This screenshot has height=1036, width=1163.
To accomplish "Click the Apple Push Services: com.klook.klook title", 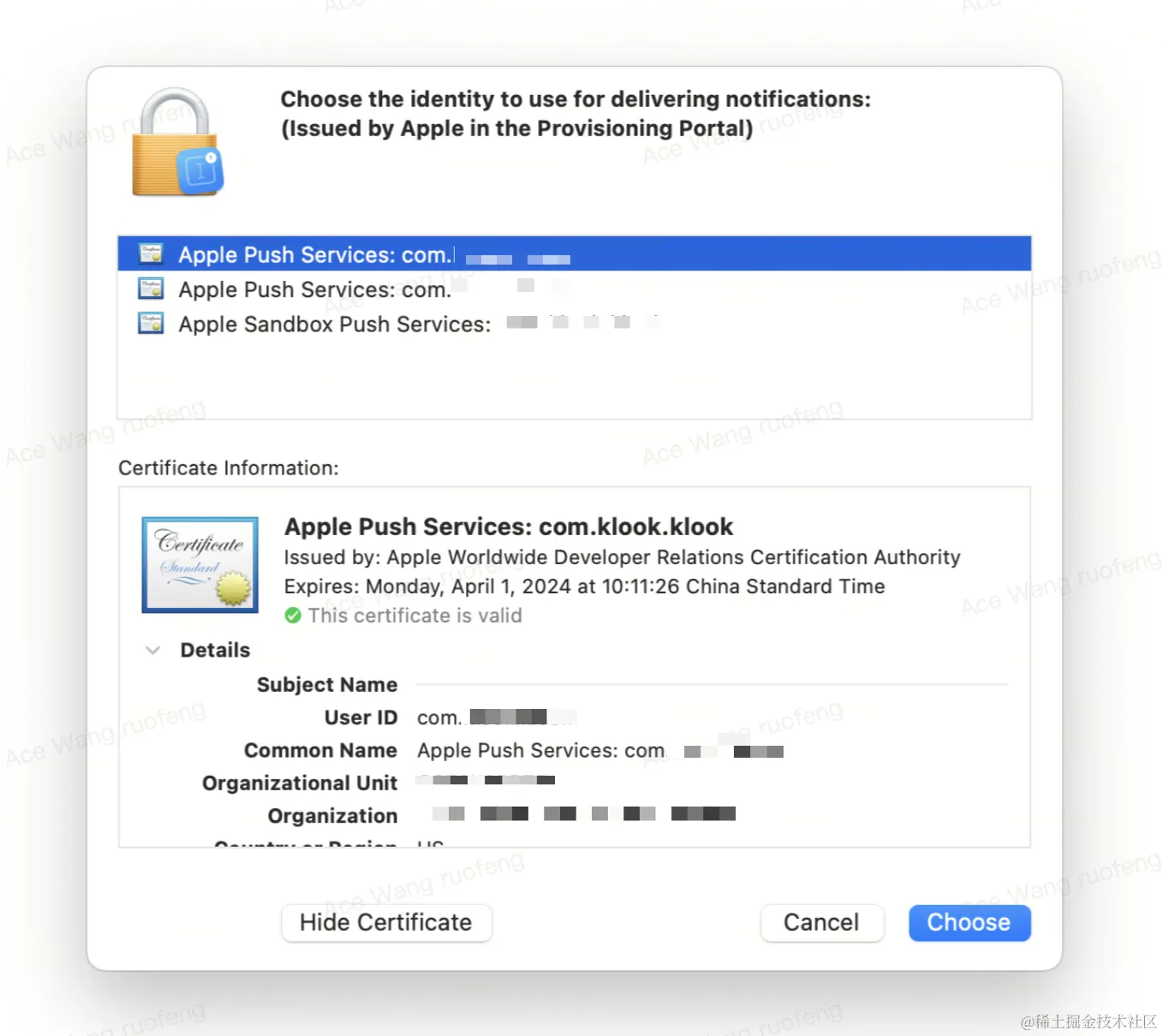I will 509,526.
